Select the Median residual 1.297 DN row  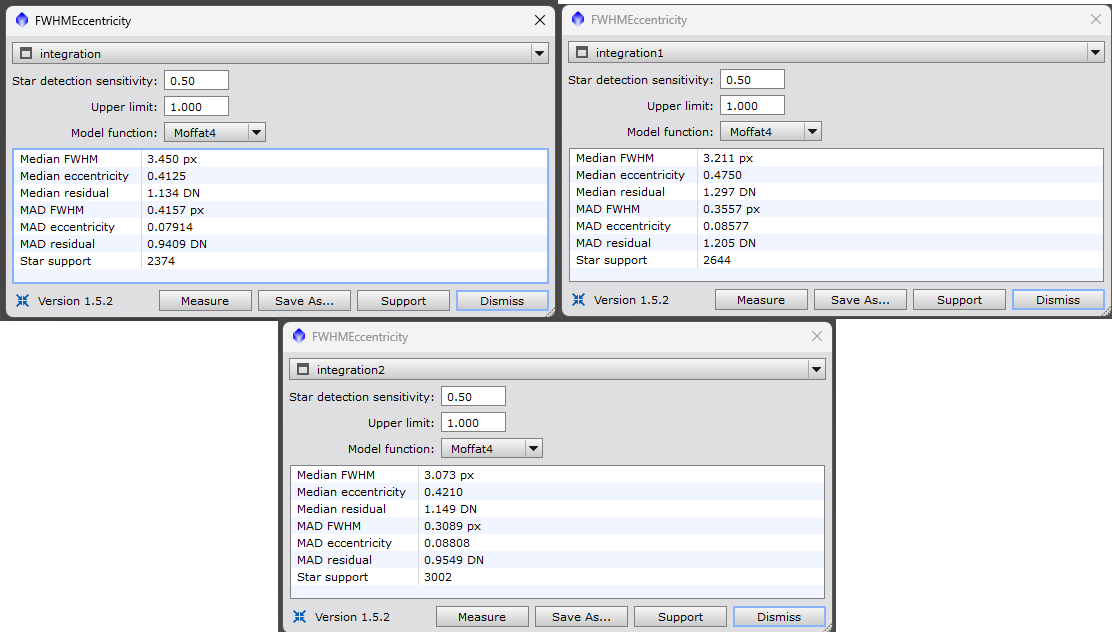pyautogui.click(x=837, y=192)
